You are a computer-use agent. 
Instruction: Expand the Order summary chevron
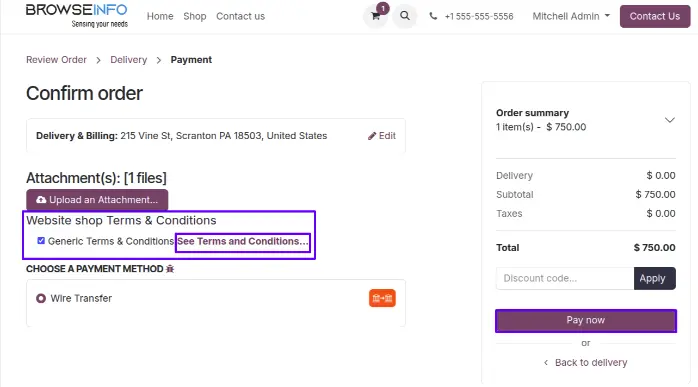tap(670, 120)
